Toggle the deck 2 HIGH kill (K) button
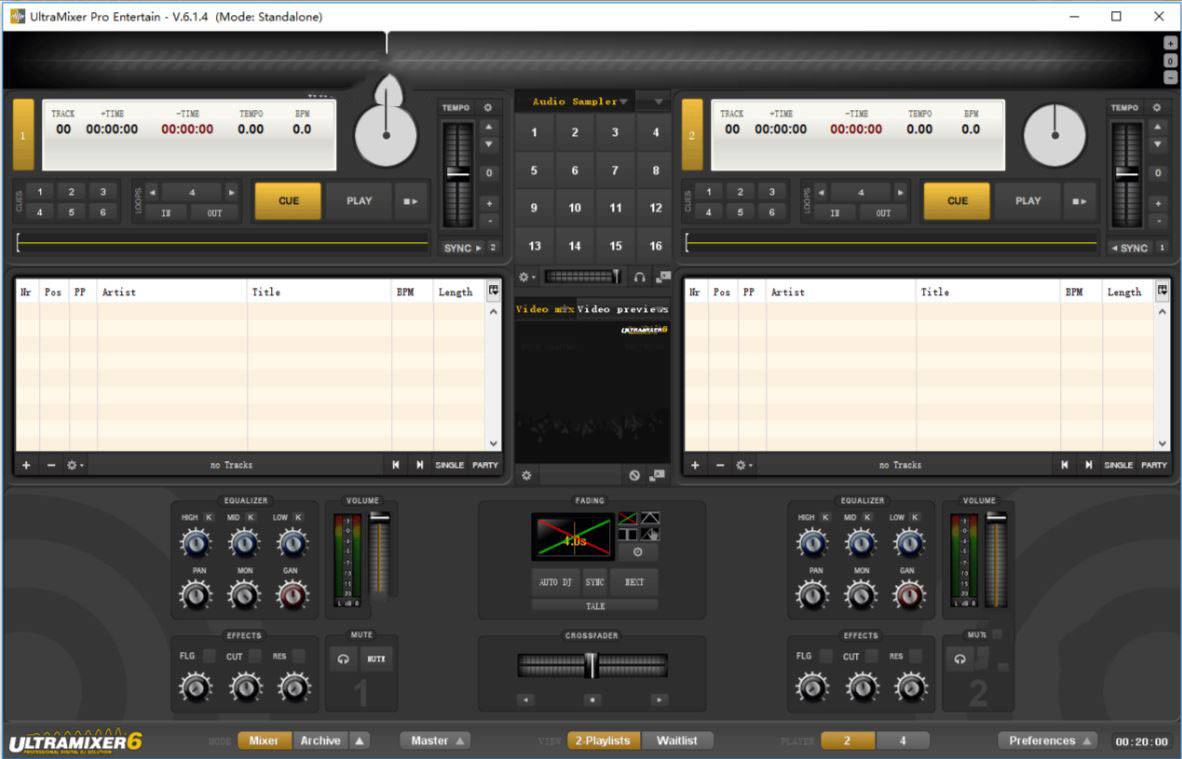 (825, 517)
